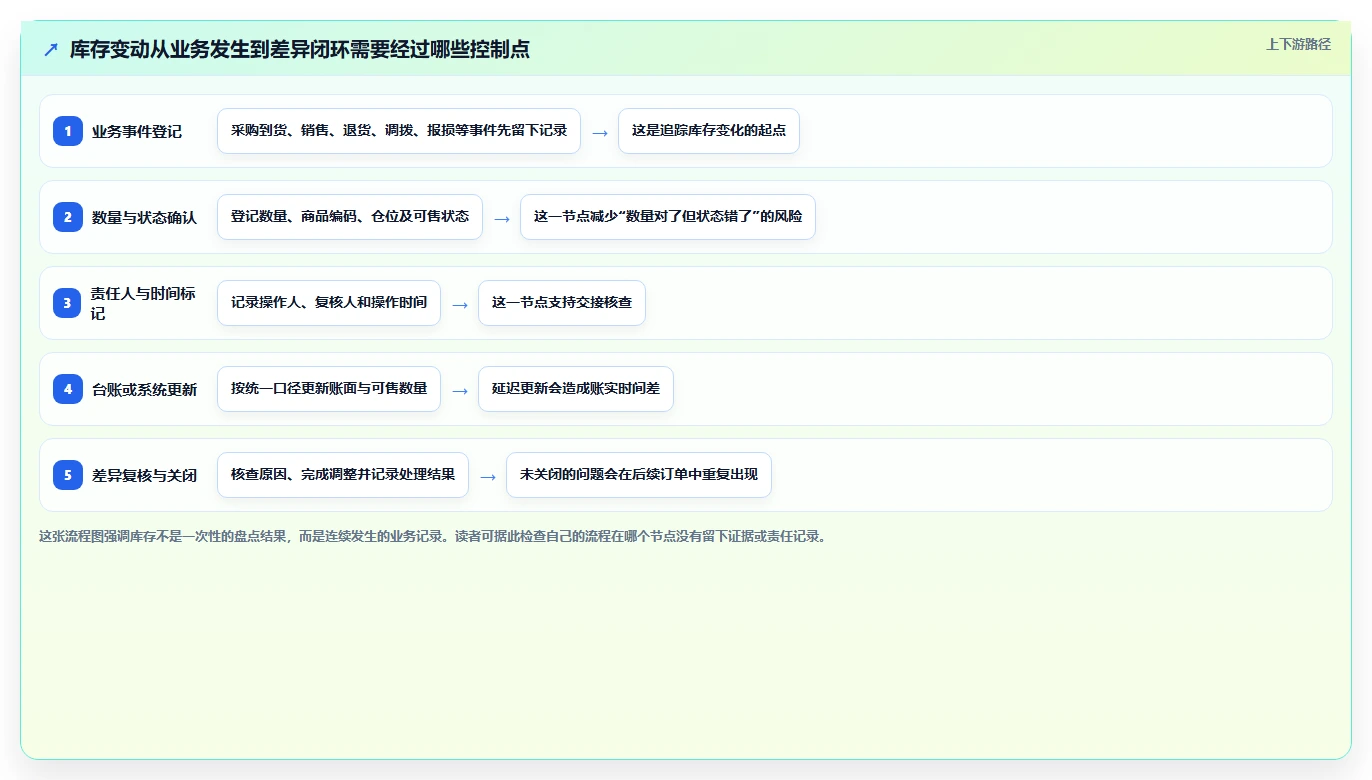
Task: Select the 数量与状态确认 step label
Action: click(144, 217)
